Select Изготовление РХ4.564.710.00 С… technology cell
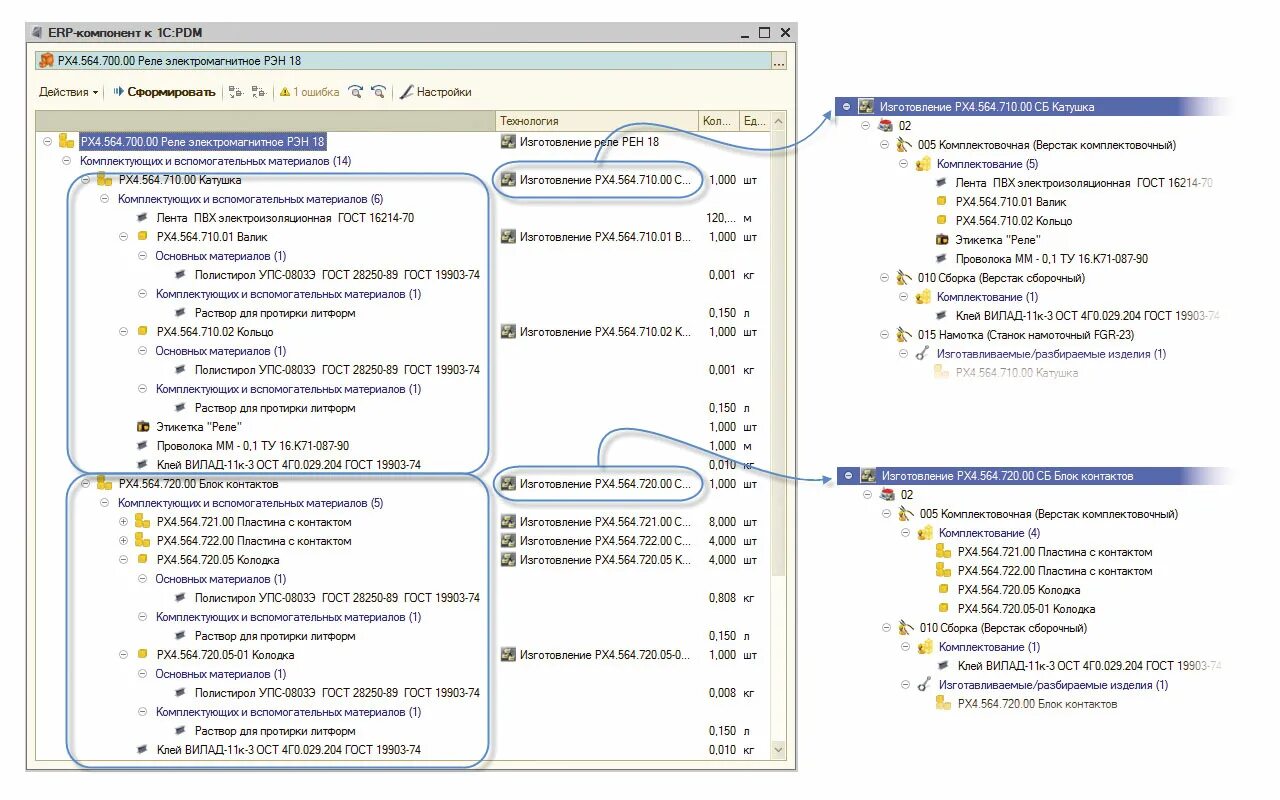The height and width of the screenshot is (800, 1280). (595, 180)
